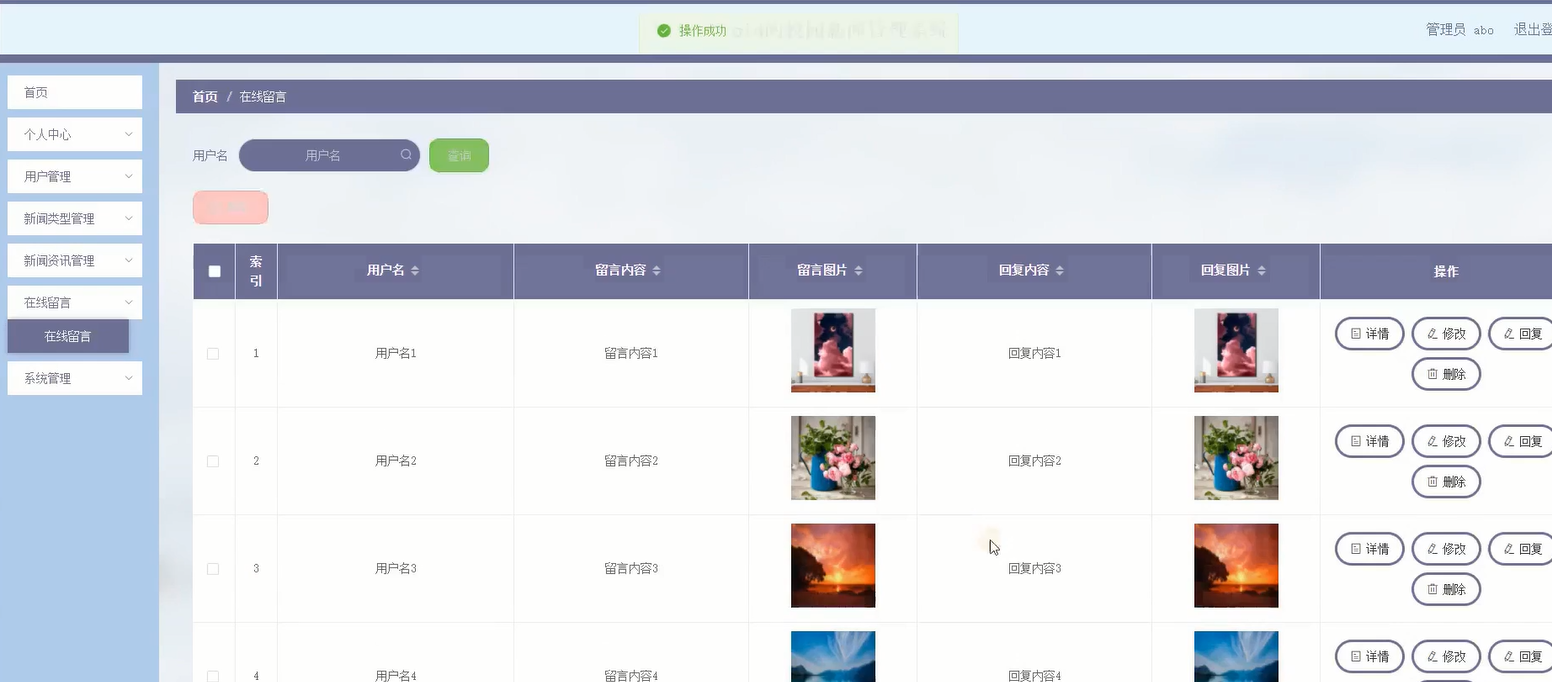Open 回复图片 sunset thumbnail in row 用户名3

point(1236,566)
